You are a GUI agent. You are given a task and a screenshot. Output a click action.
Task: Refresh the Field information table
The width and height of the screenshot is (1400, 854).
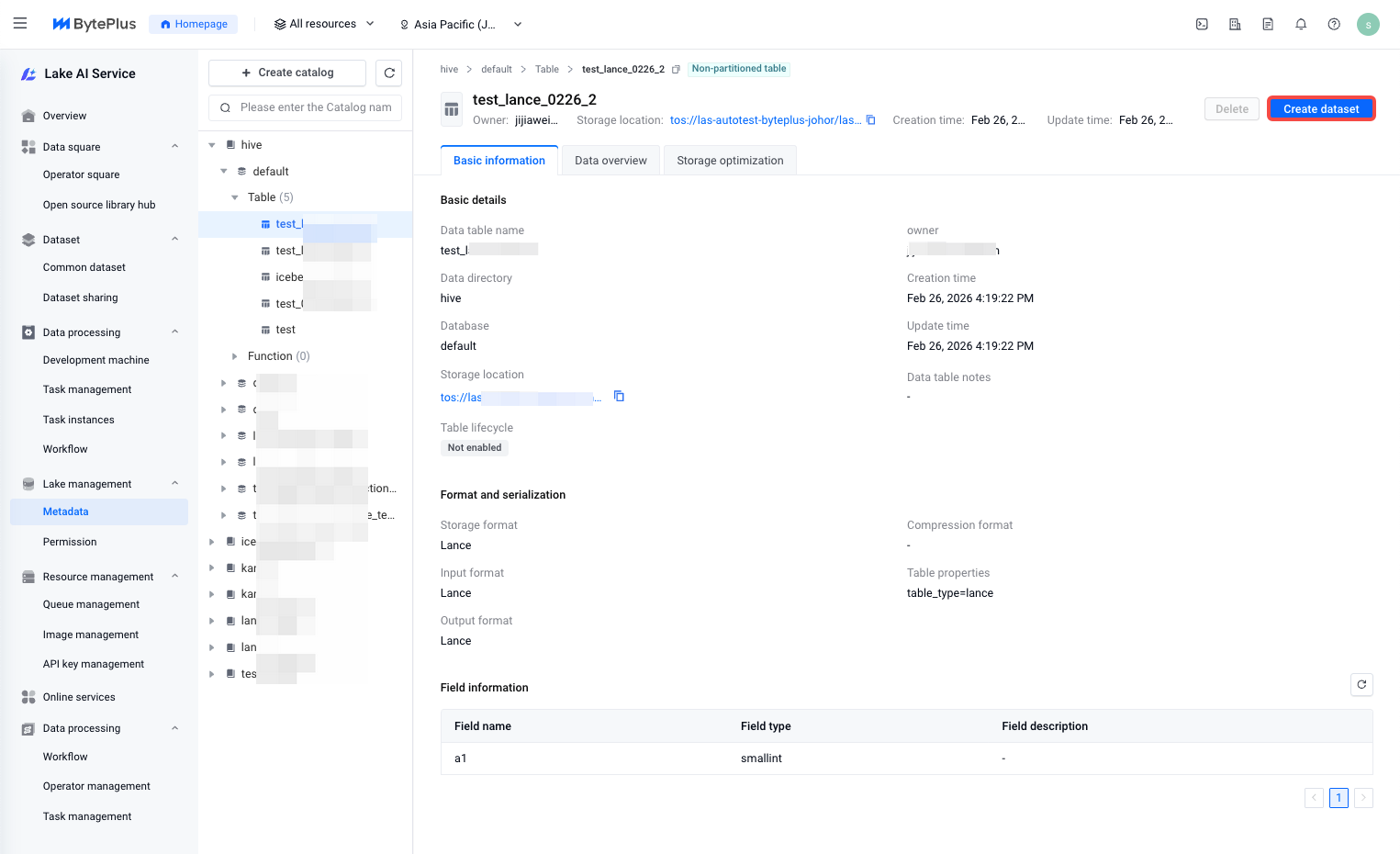pos(1361,685)
